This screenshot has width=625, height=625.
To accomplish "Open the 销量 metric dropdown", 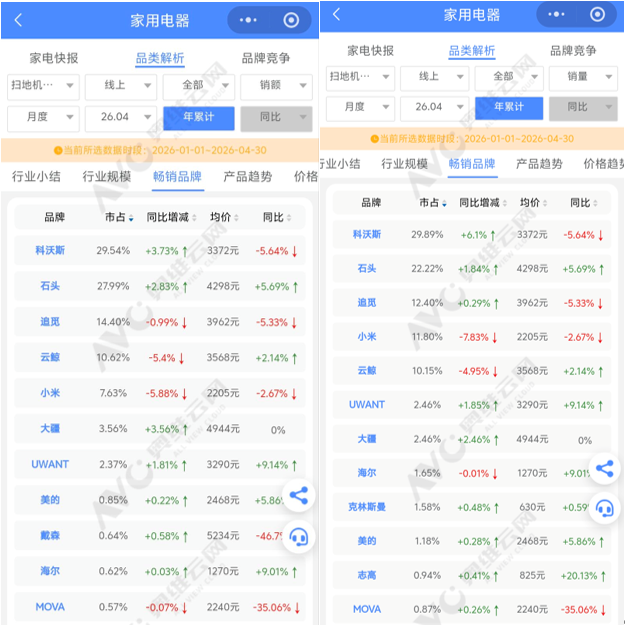I will click(583, 78).
